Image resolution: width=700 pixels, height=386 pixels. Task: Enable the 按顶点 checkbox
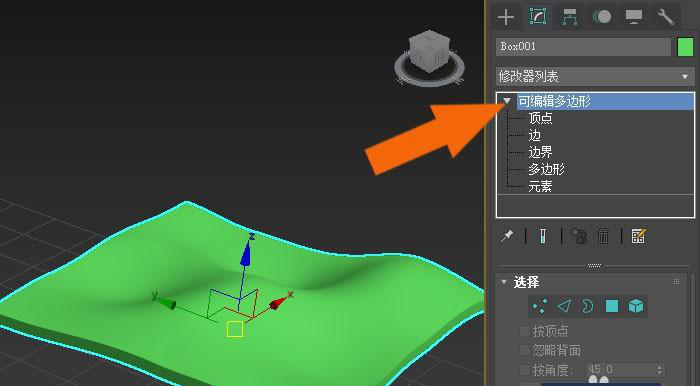[x=525, y=331]
